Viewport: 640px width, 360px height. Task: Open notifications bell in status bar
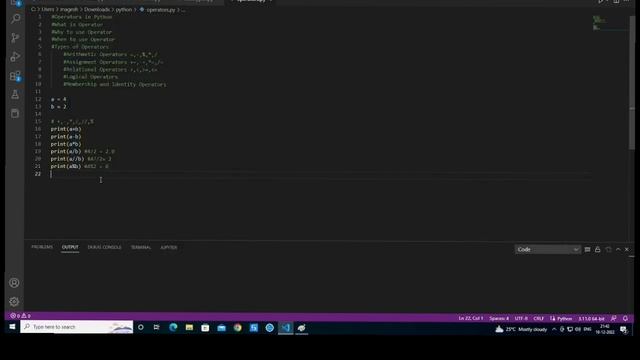(x=625, y=318)
